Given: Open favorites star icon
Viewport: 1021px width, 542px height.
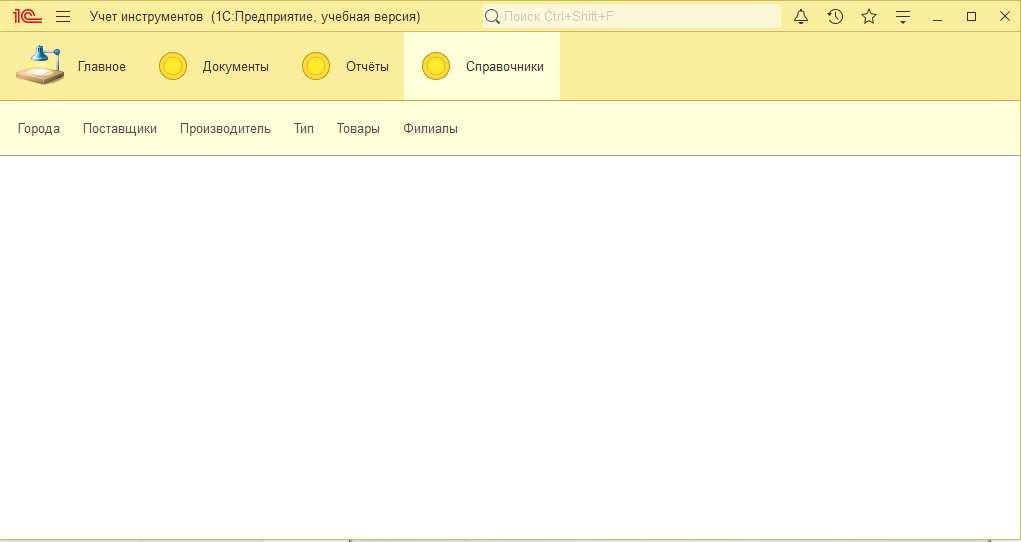Looking at the screenshot, I should point(869,17).
